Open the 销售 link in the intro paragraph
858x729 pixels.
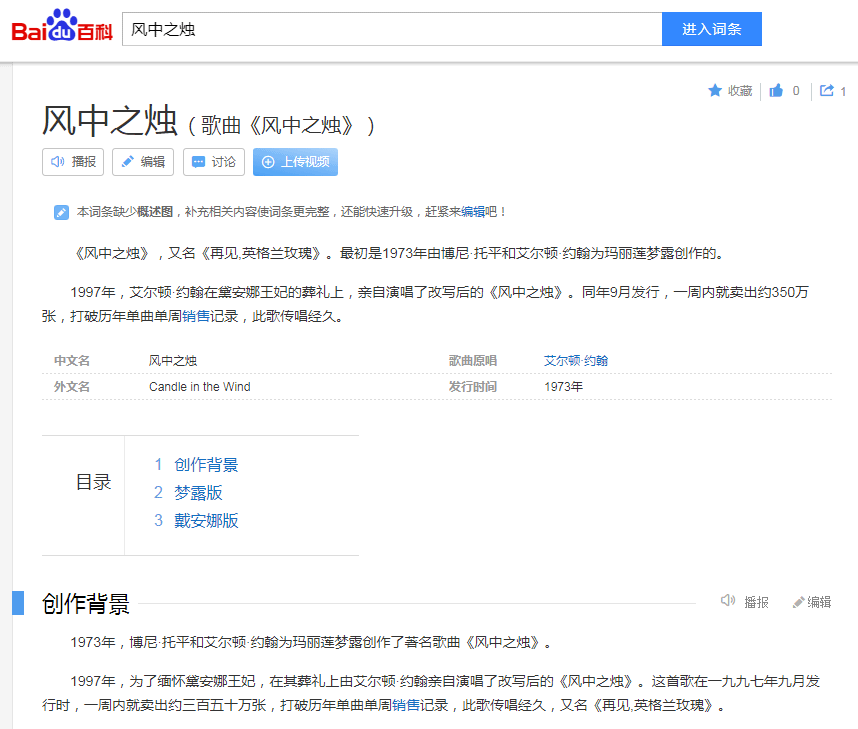point(196,316)
